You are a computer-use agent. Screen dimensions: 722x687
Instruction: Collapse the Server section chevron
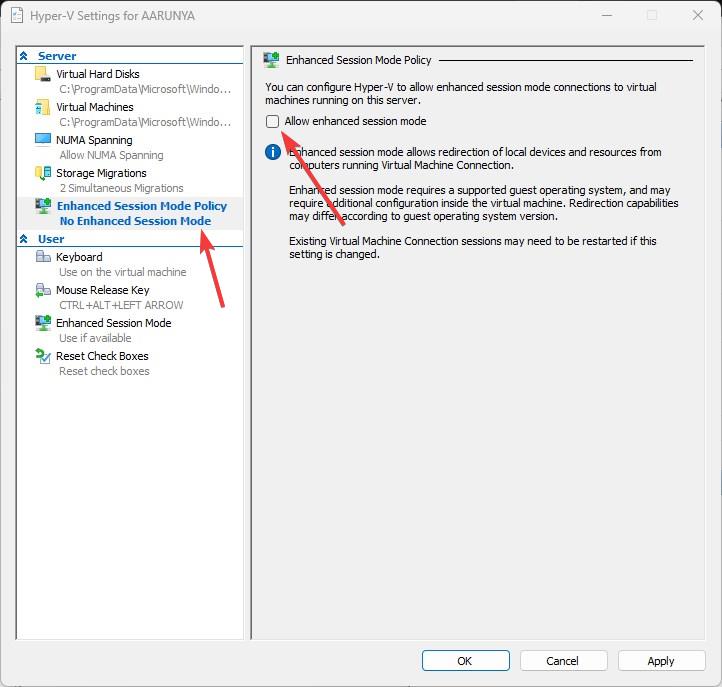23,56
